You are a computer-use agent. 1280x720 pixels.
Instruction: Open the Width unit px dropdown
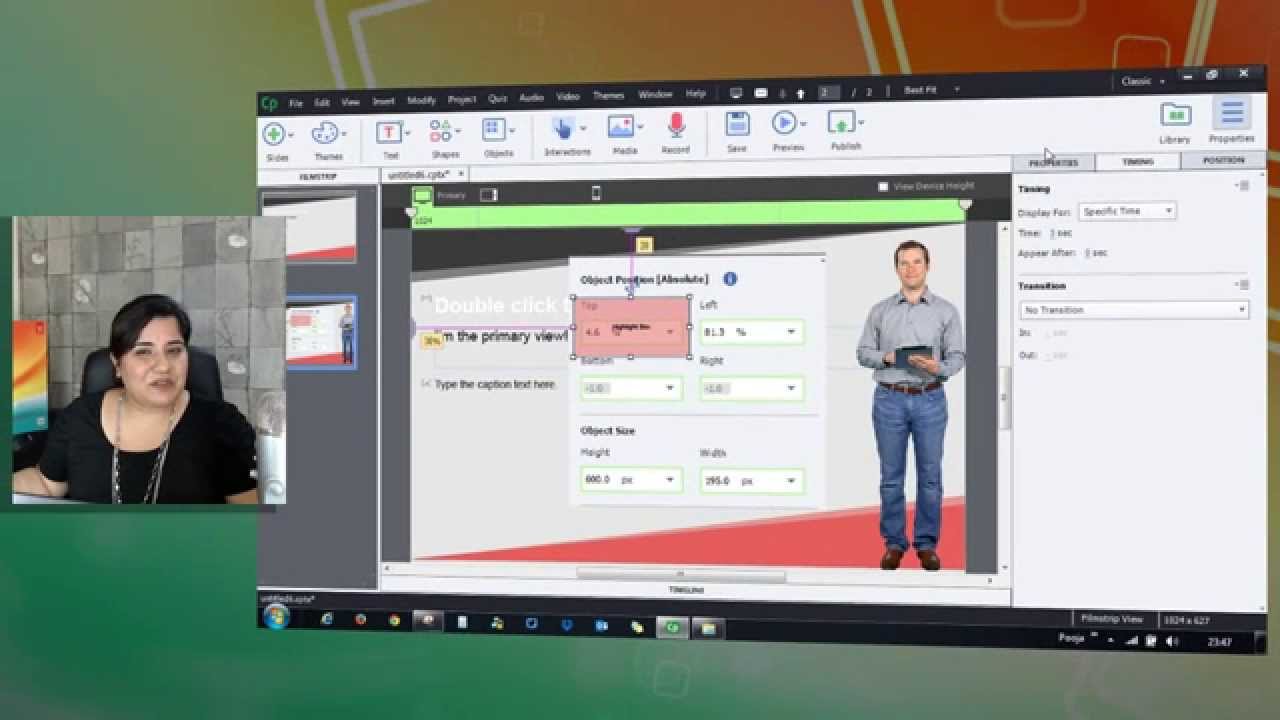click(791, 481)
